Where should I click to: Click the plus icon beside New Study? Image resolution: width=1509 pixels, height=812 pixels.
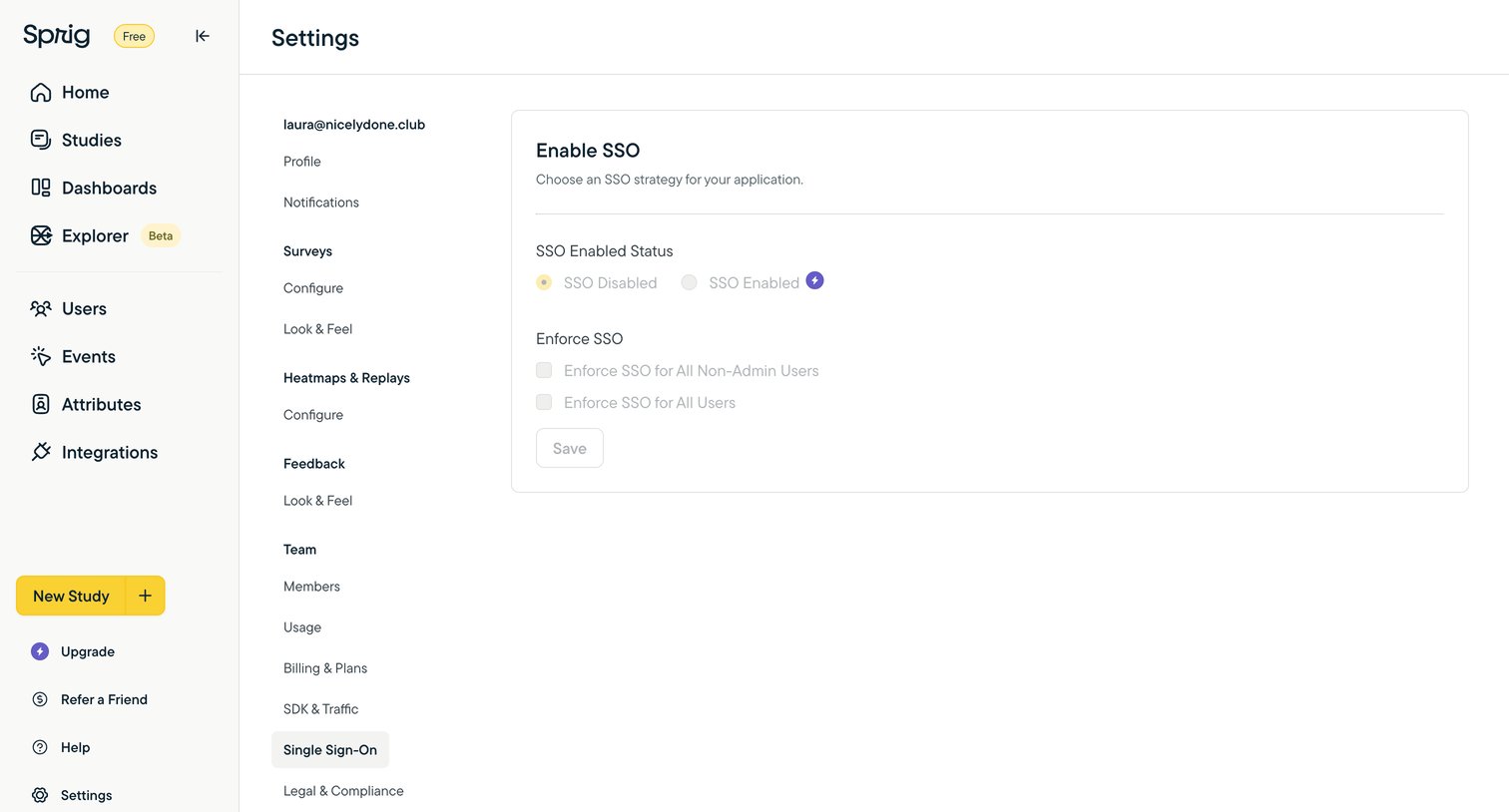pos(145,596)
